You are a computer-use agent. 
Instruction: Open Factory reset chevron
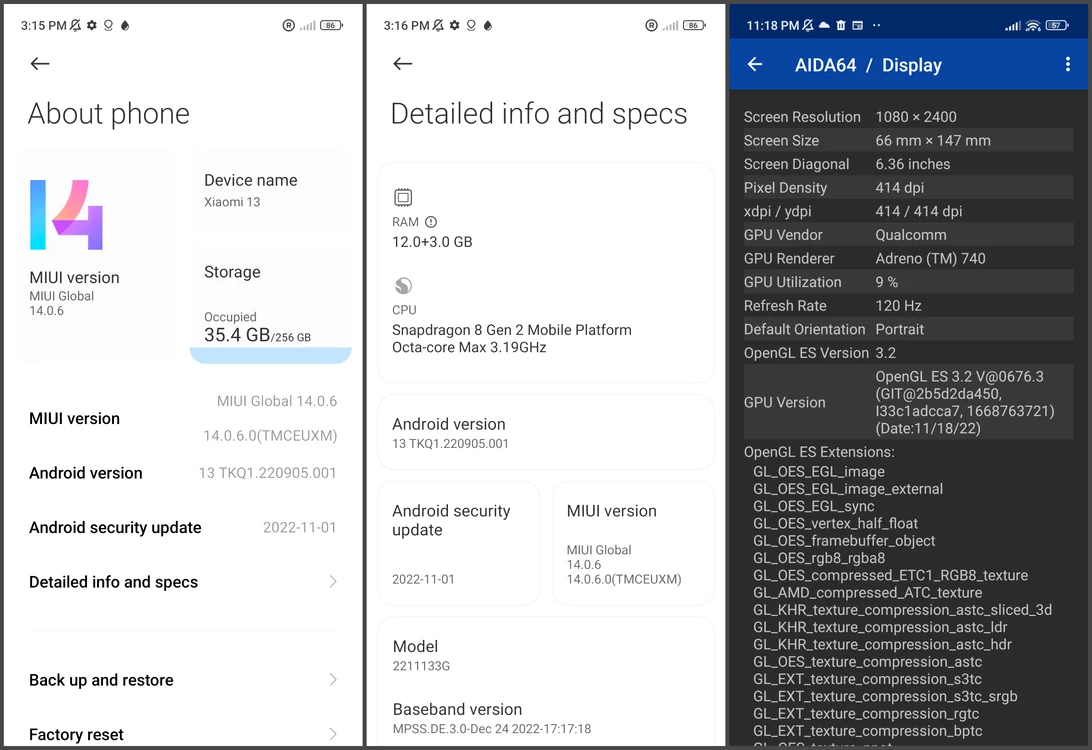click(333, 734)
